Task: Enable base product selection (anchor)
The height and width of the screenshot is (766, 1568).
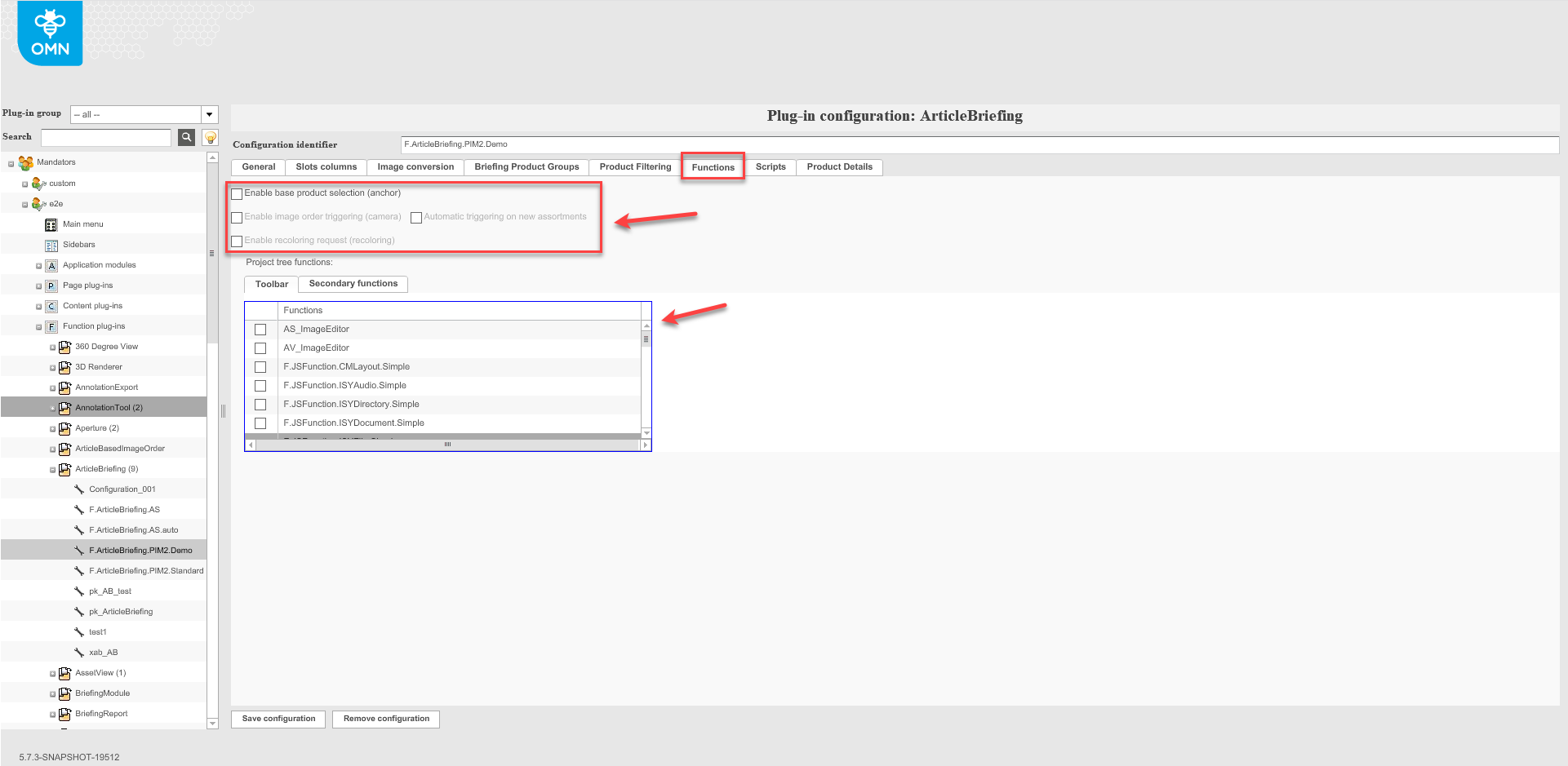Action: (237, 193)
